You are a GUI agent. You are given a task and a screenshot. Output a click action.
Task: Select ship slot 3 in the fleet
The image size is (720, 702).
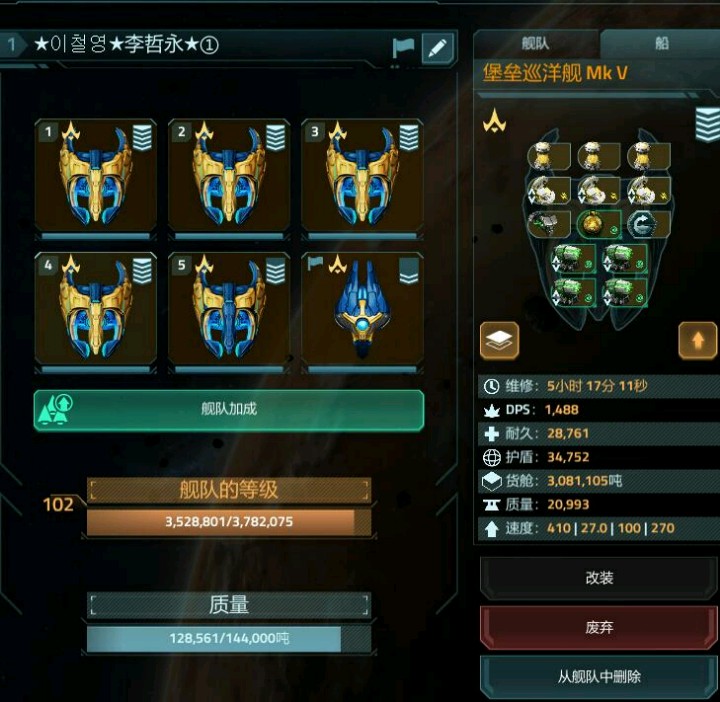pyautogui.click(x=362, y=176)
